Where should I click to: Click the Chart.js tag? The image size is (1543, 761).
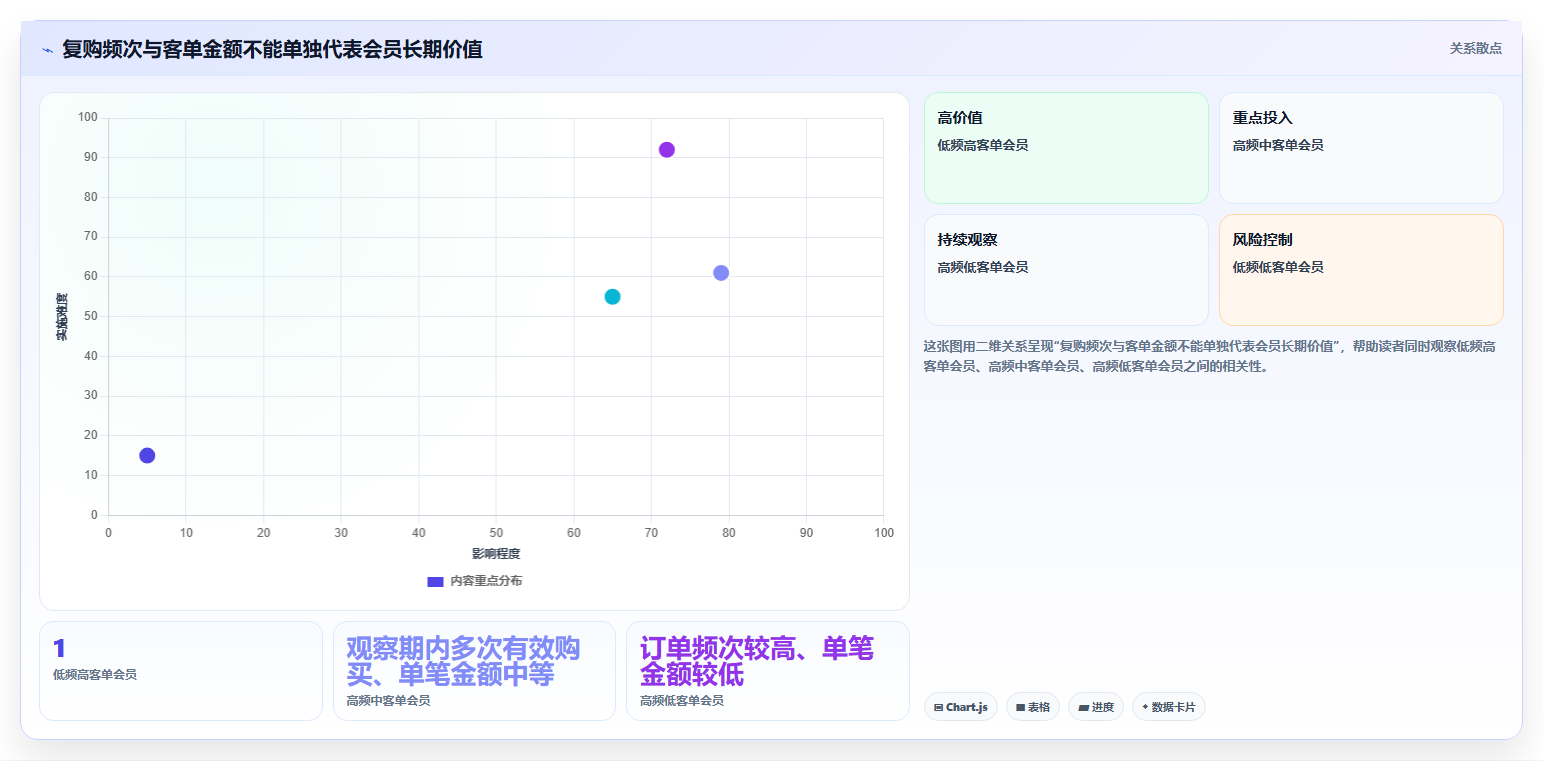click(x=961, y=707)
